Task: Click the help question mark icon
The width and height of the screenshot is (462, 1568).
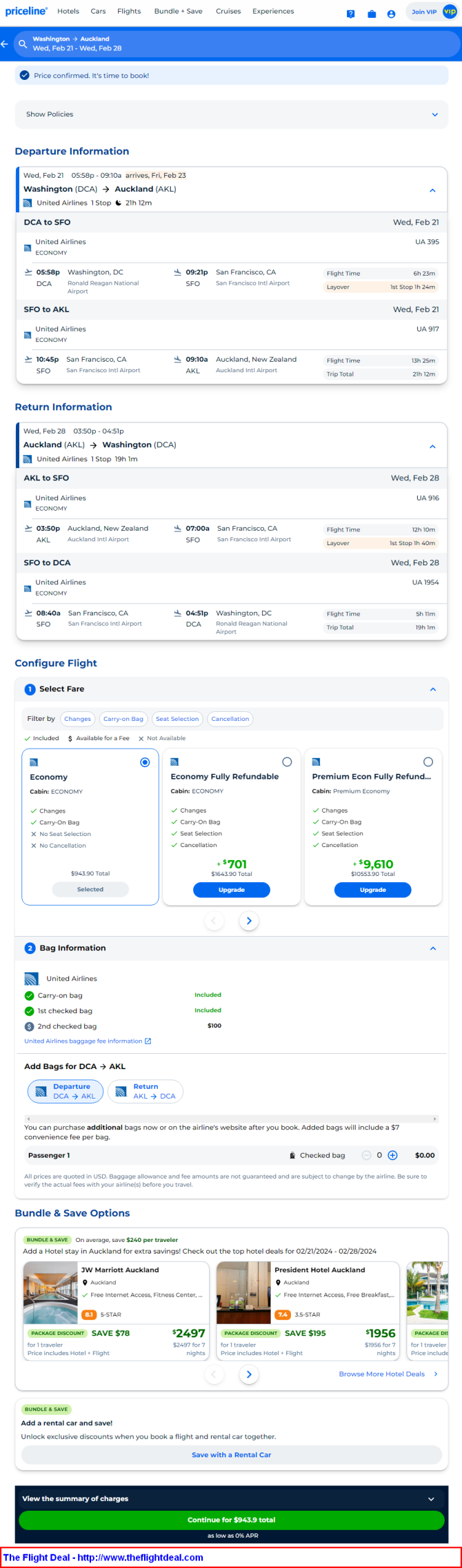Action: pos(350,14)
